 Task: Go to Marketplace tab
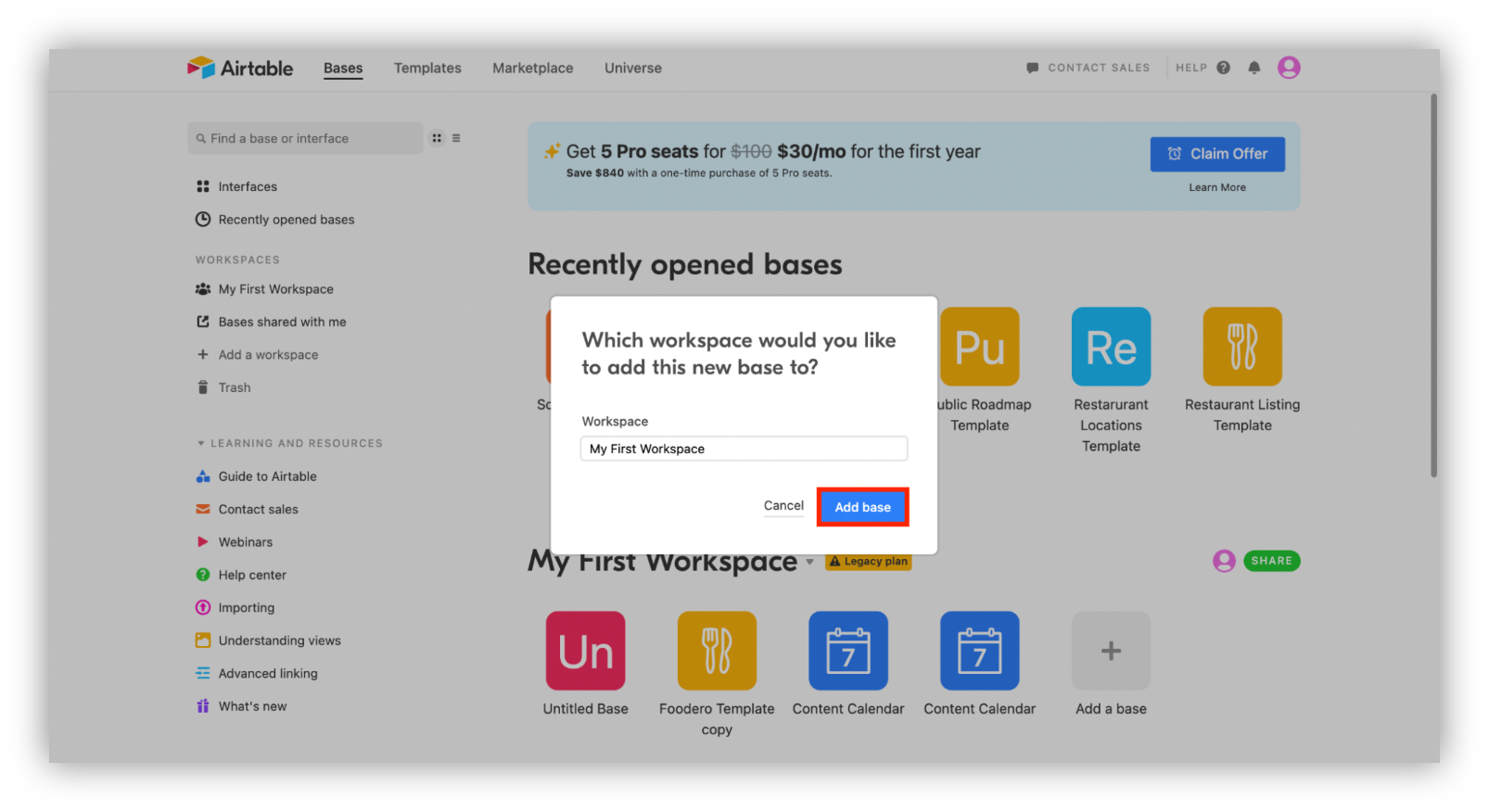533,68
